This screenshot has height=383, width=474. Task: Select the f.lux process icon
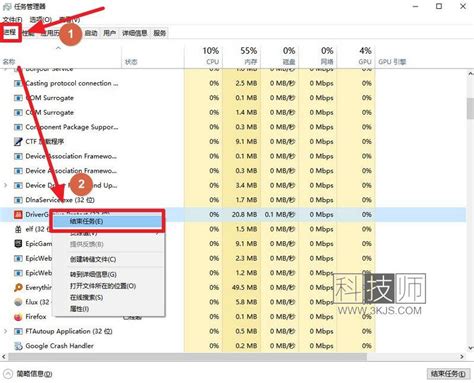[x=18, y=302]
